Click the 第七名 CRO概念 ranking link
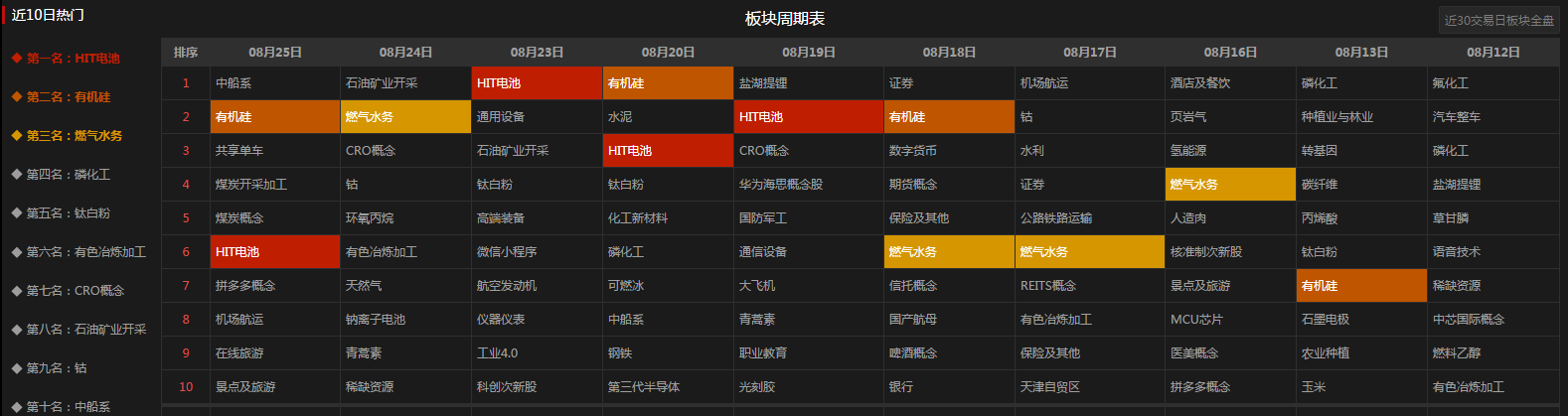The image size is (1568, 416). click(76, 291)
